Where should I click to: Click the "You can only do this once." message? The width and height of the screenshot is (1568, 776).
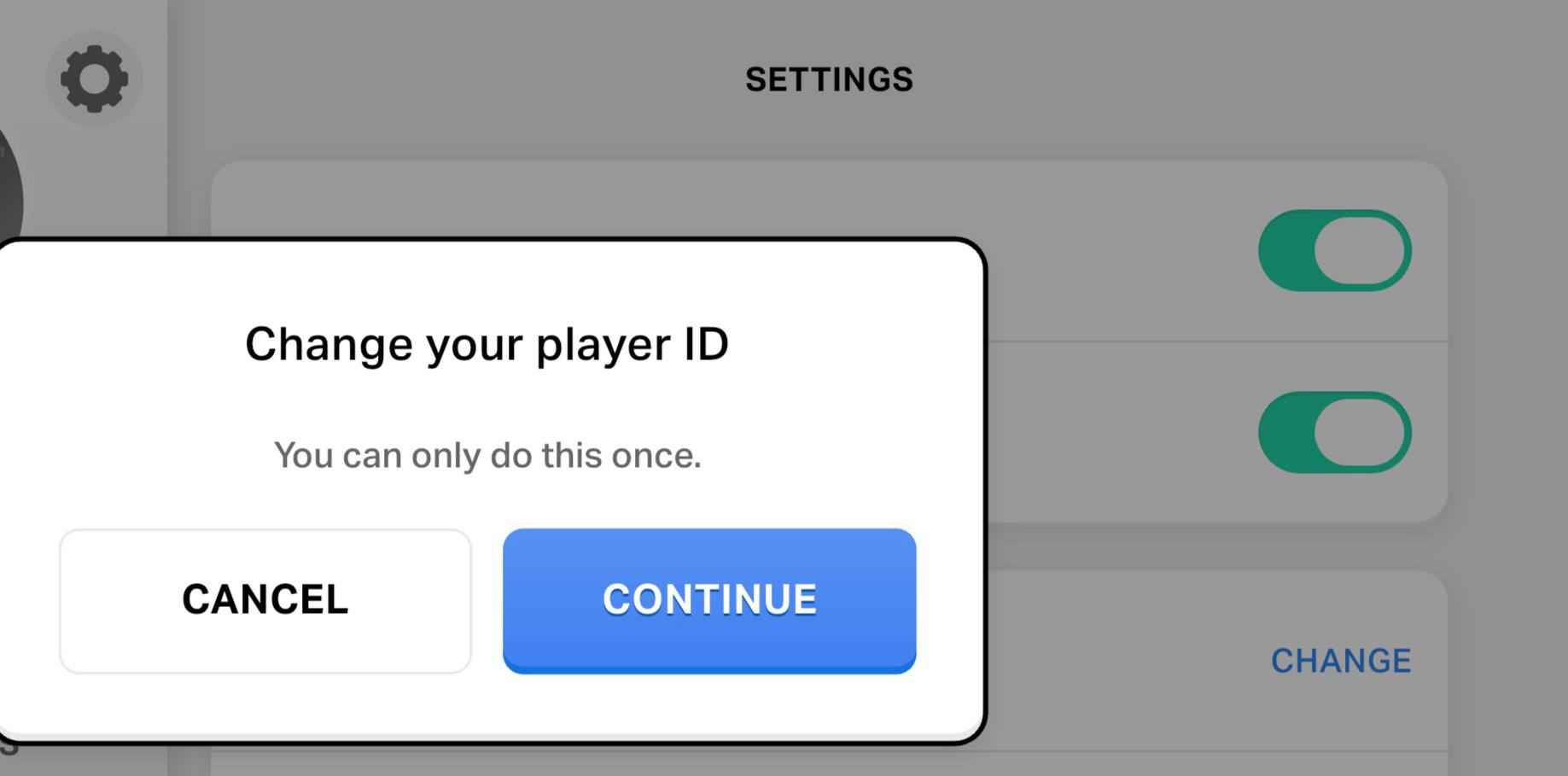coord(487,455)
